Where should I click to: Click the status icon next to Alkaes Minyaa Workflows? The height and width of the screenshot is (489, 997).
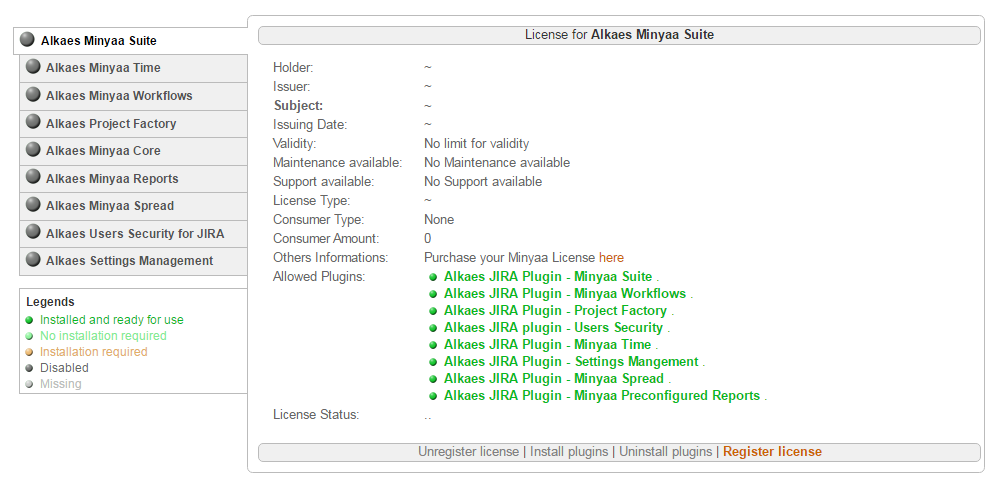(33, 95)
